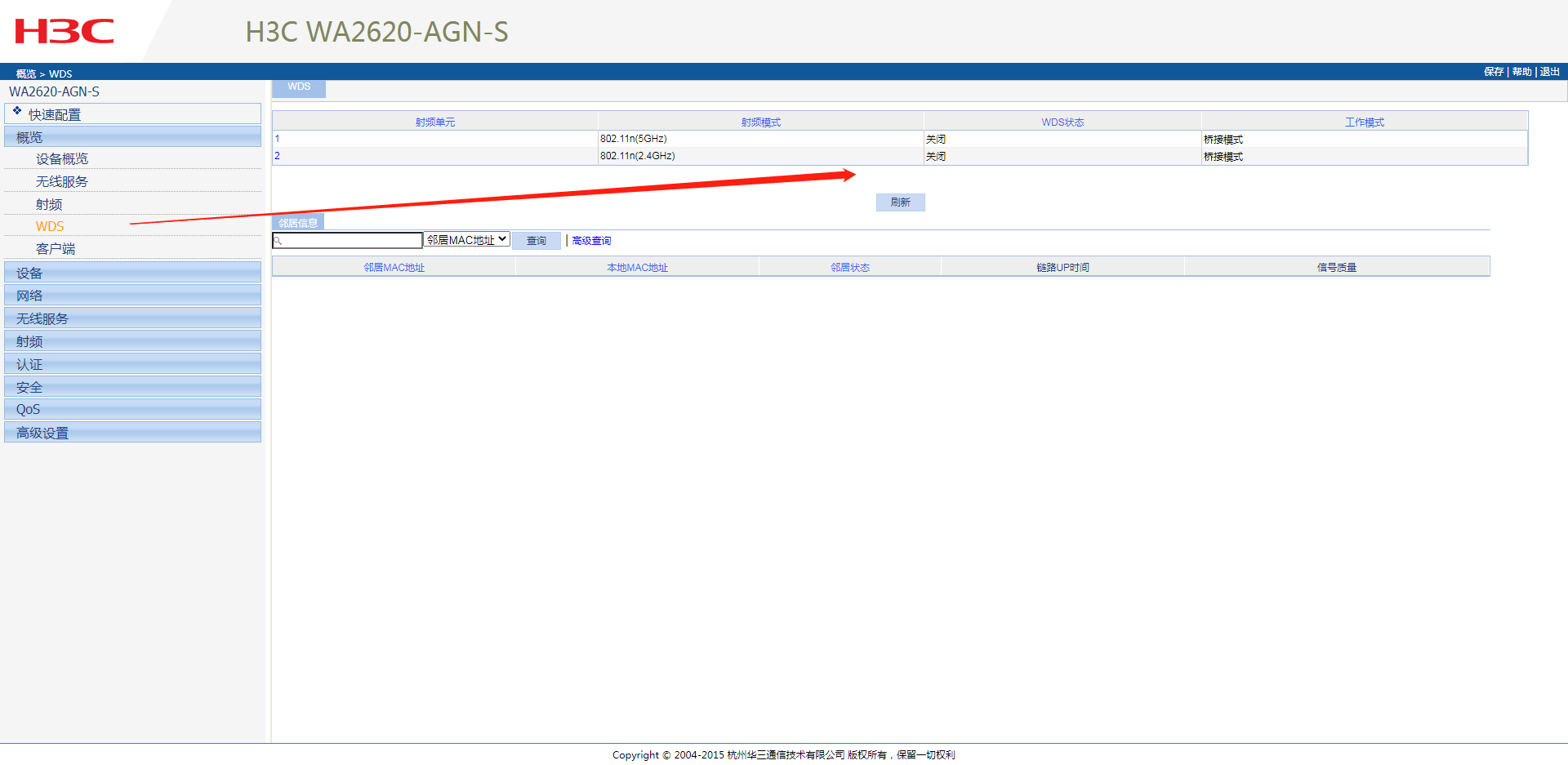Expand the 认证 menu section

coord(132,364)
